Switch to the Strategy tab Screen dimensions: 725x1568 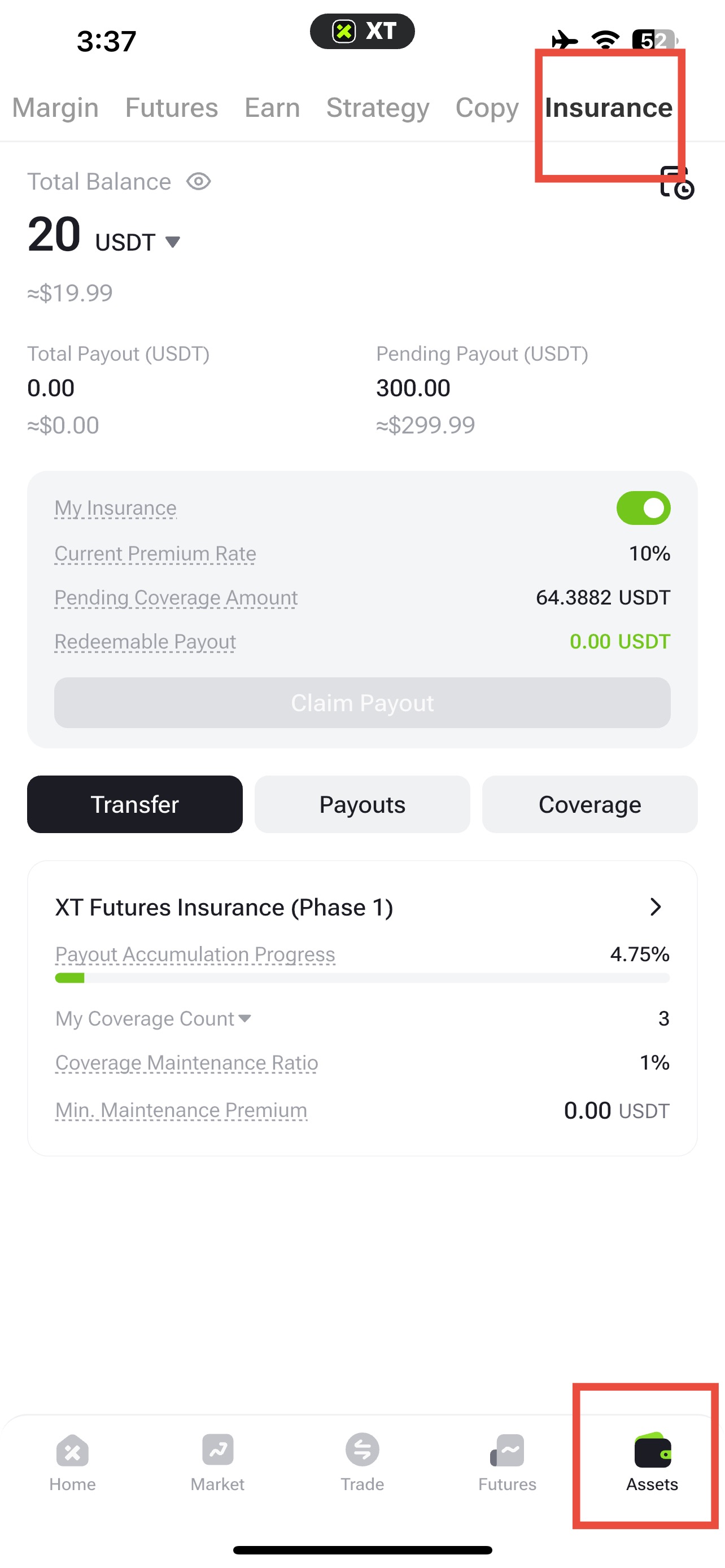pos(377,107)
